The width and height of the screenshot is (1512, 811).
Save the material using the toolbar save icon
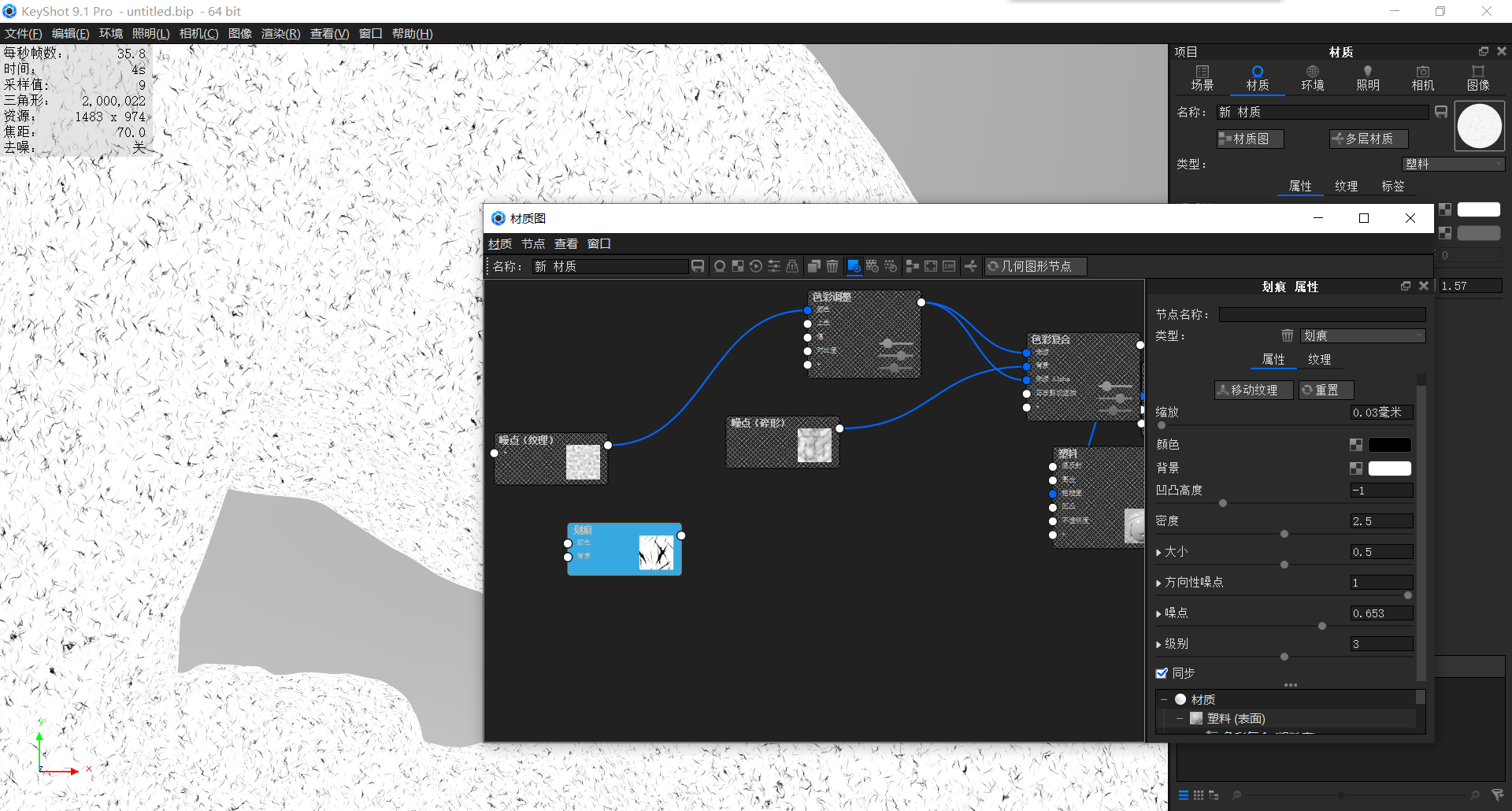(698, 266)
